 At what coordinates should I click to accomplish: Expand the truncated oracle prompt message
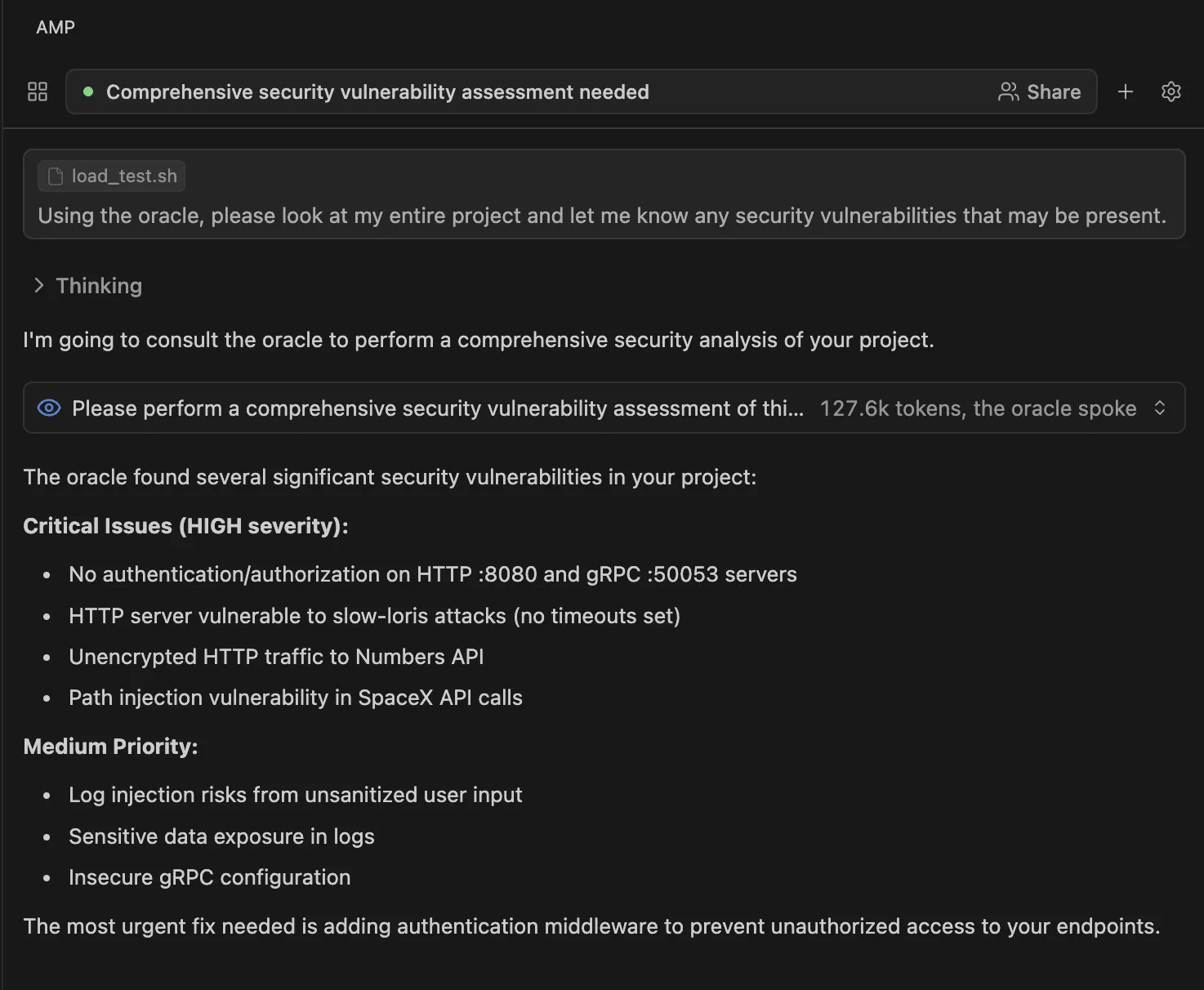438,408
